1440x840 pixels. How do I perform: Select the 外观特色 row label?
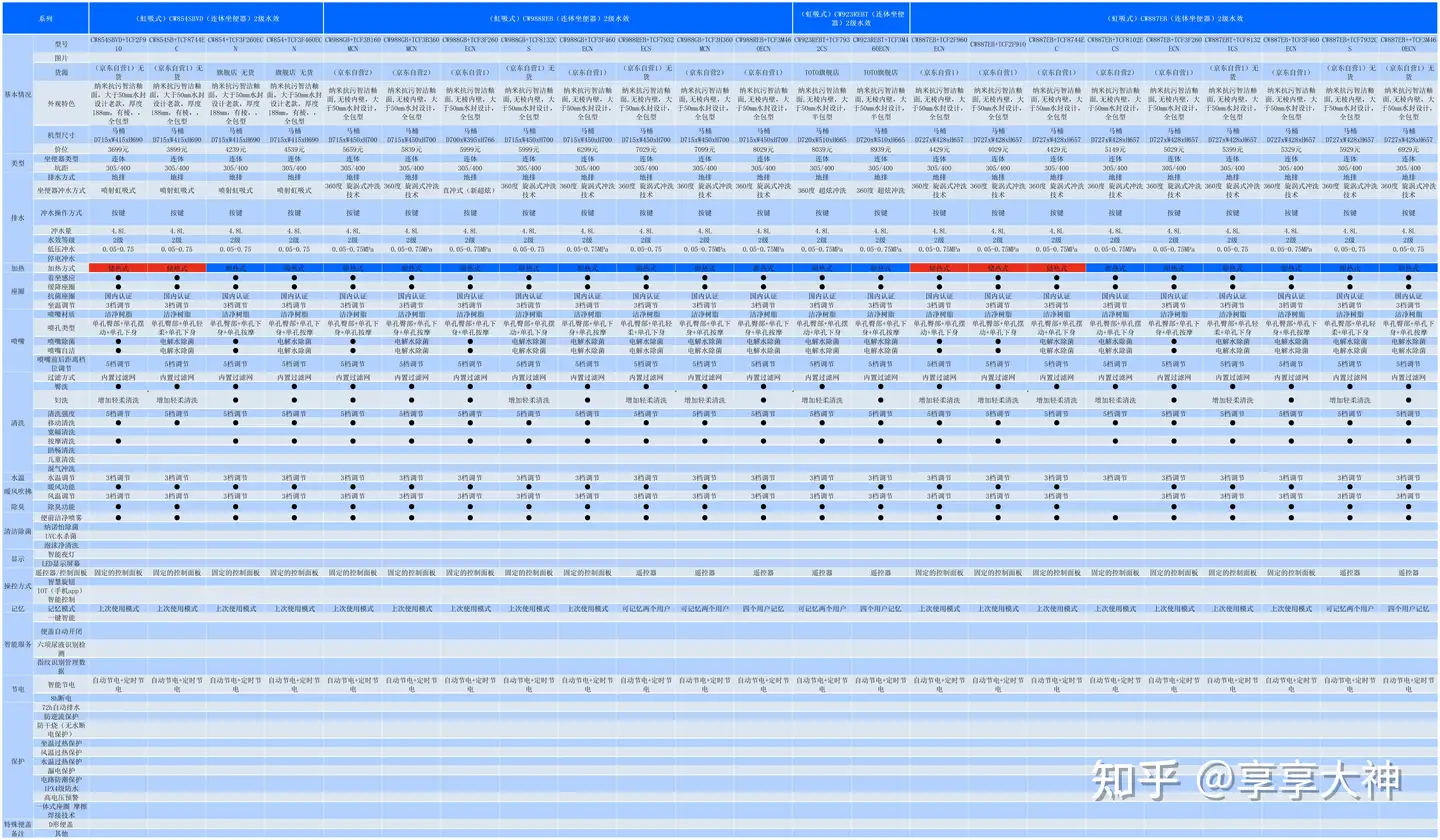click(x=61, y=103)
